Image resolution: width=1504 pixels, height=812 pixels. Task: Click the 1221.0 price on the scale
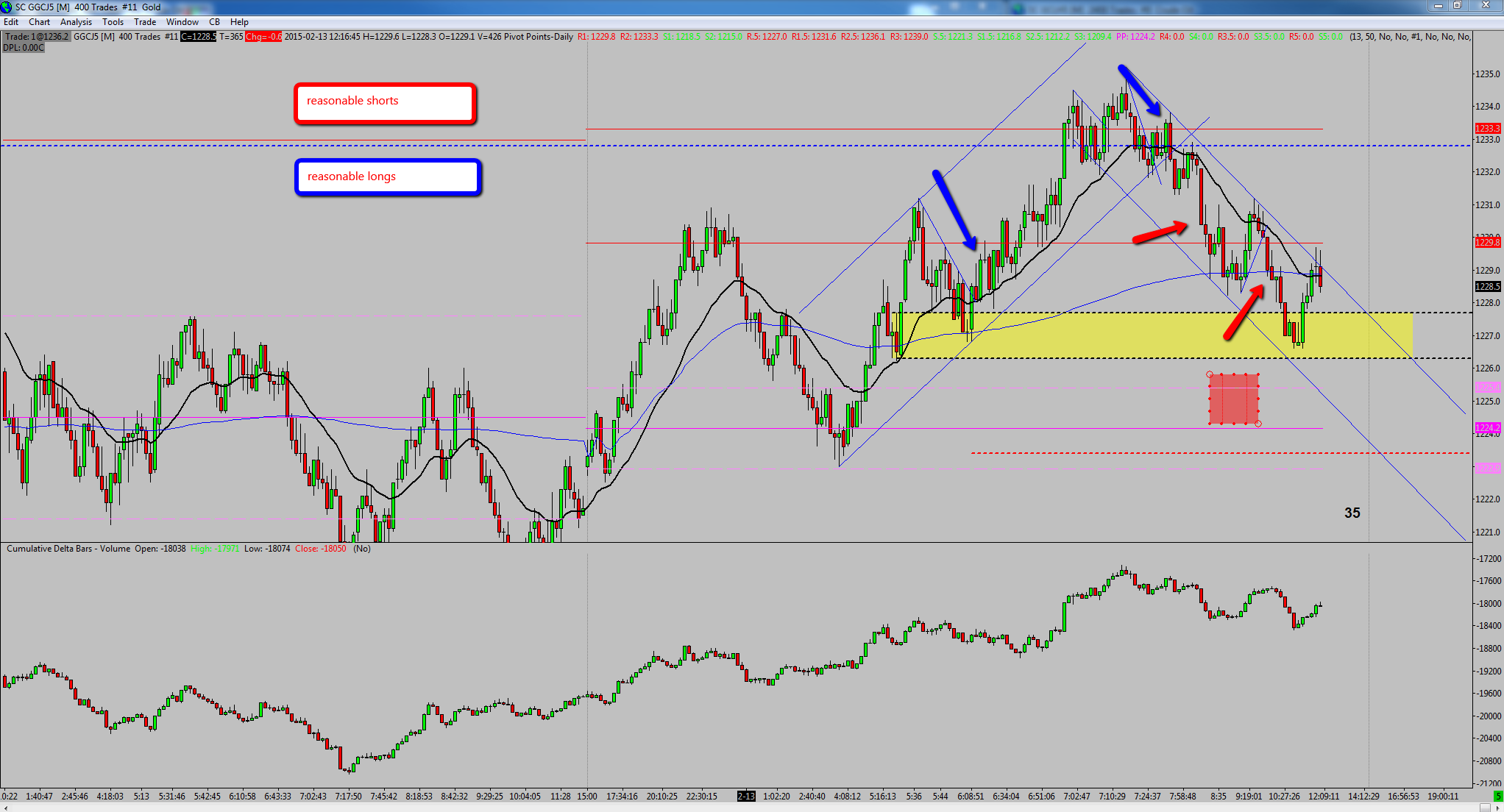[1487, 532]
